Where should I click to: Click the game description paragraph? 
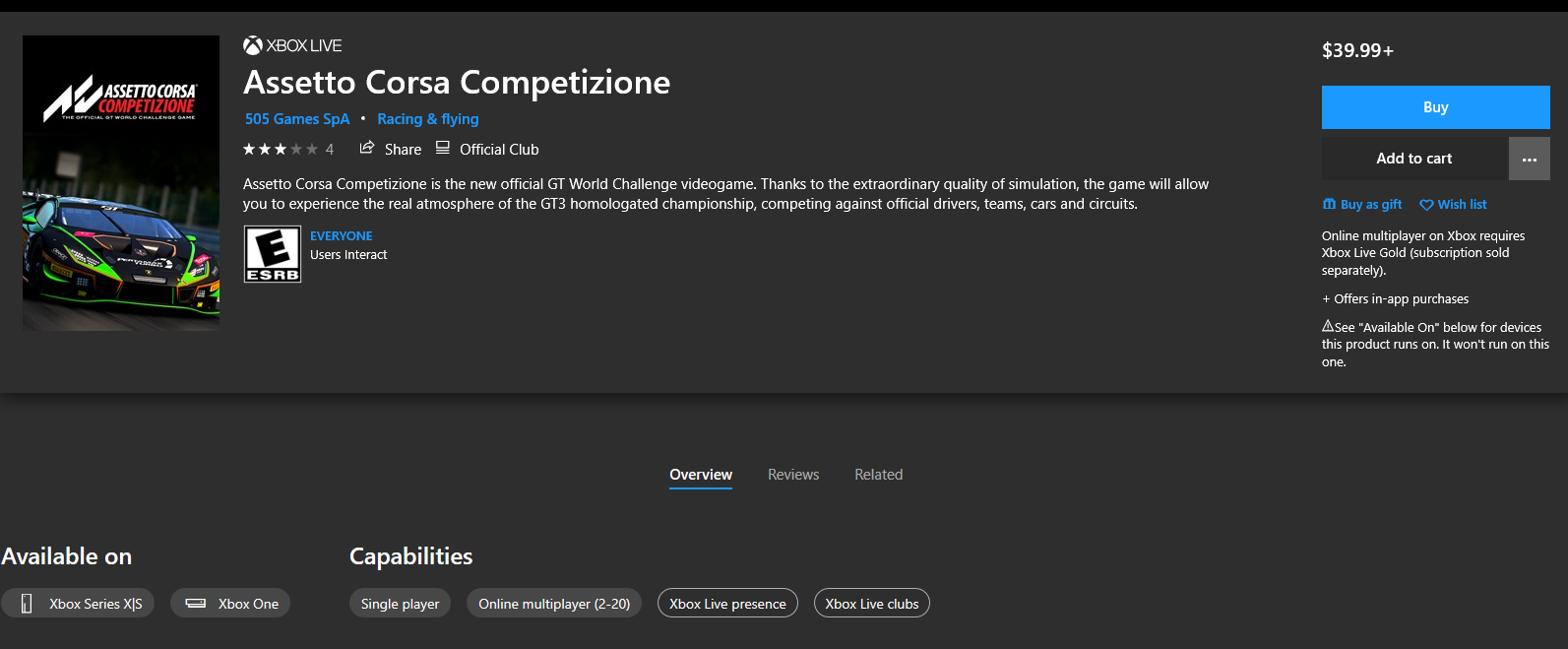coord(725,194)
